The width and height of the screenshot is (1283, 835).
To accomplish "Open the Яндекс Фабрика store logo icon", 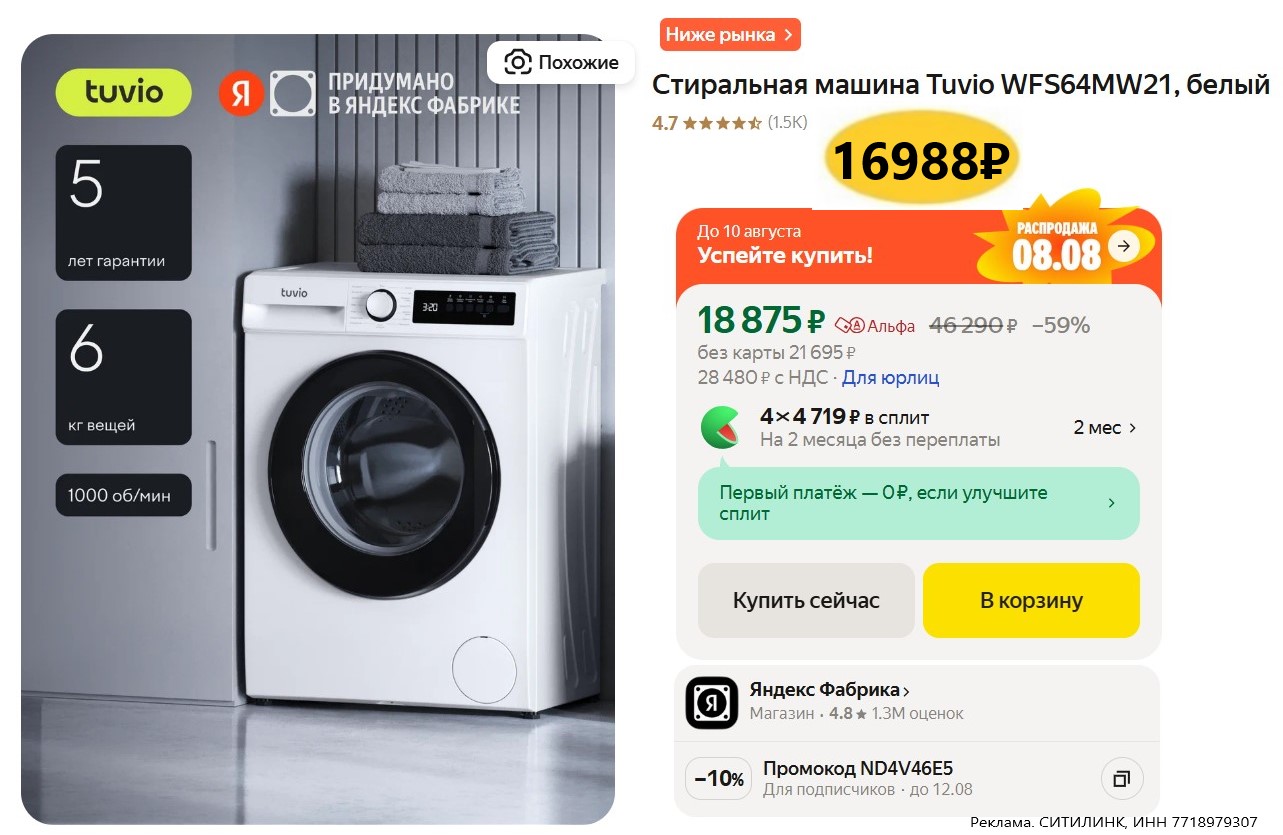I will pyautogui.click(x=711, y=703).
